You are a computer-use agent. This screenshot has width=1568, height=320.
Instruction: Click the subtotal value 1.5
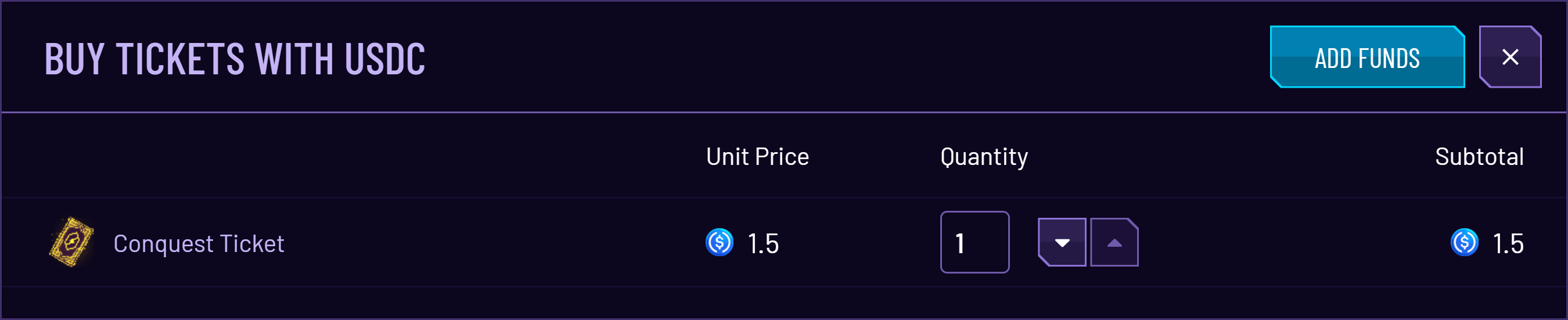(1508, 243)
